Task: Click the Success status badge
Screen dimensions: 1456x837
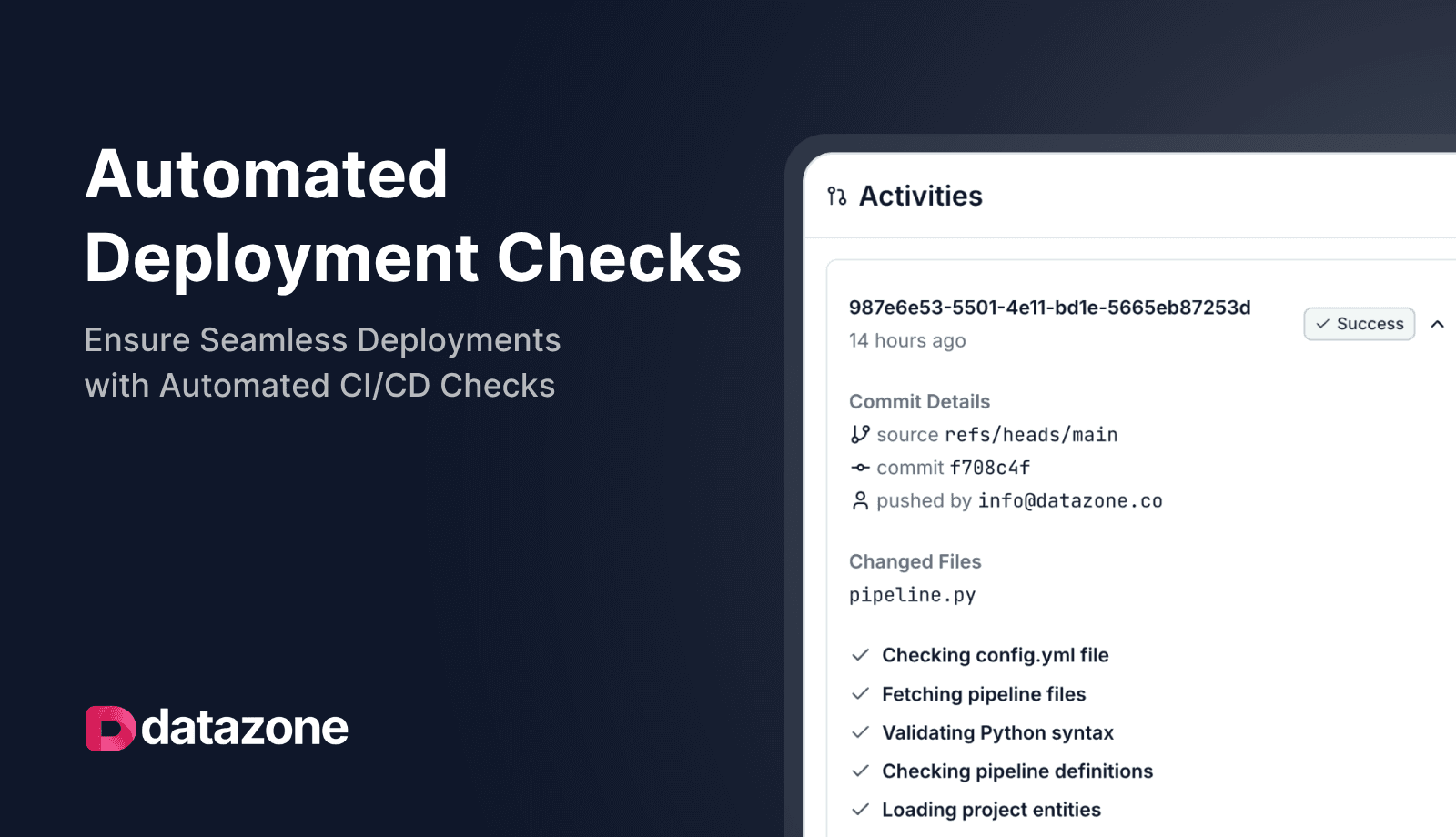Action: [1359, 324]
